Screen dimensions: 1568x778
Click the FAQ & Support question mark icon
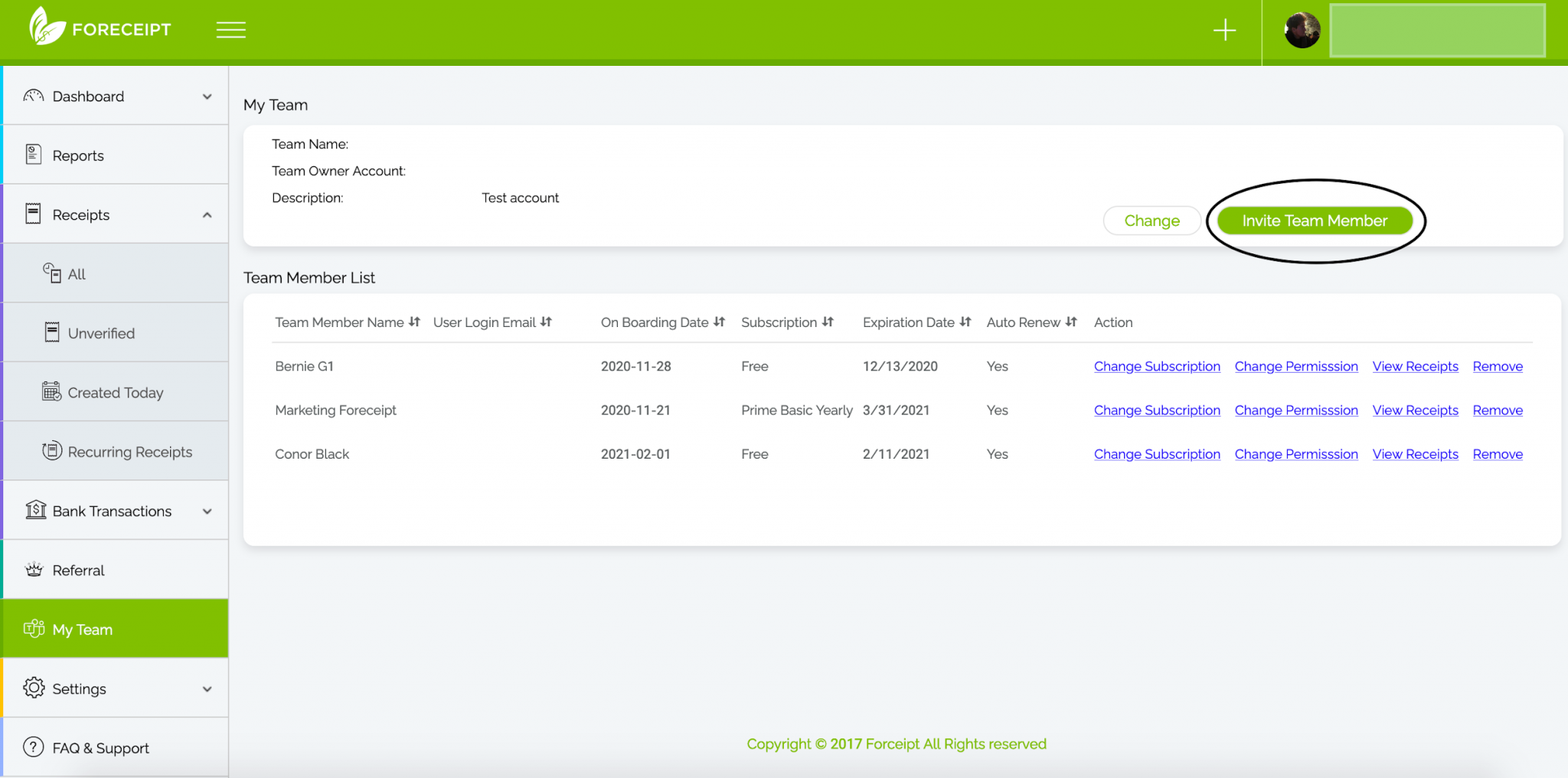point(33,747)
